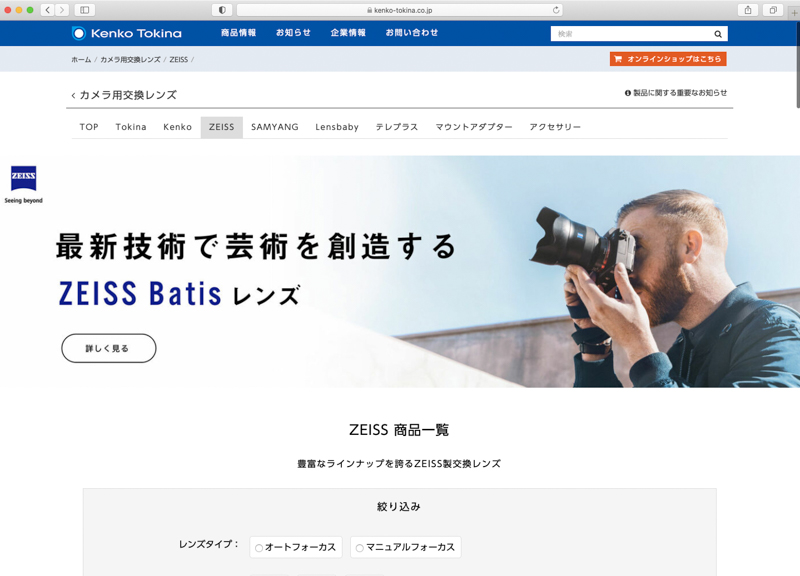Show the tab overview icon

coord(773,10)
